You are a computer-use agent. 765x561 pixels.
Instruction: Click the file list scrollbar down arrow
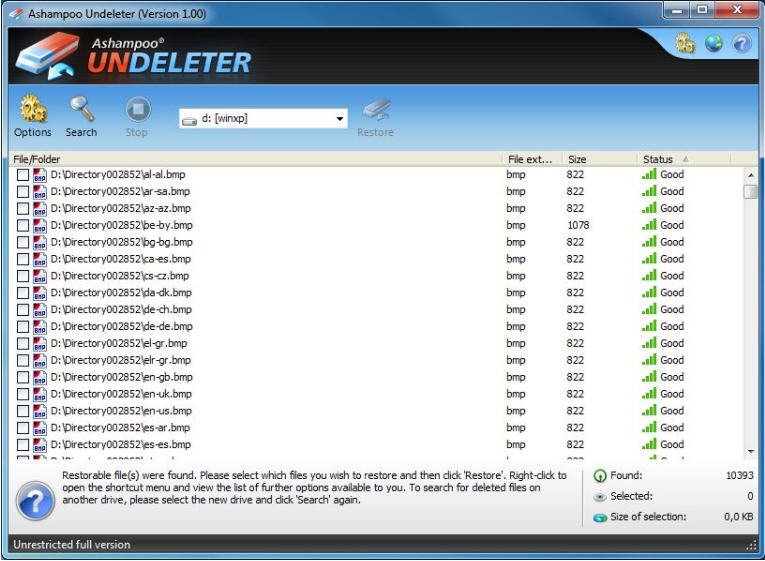click(751, 451)
